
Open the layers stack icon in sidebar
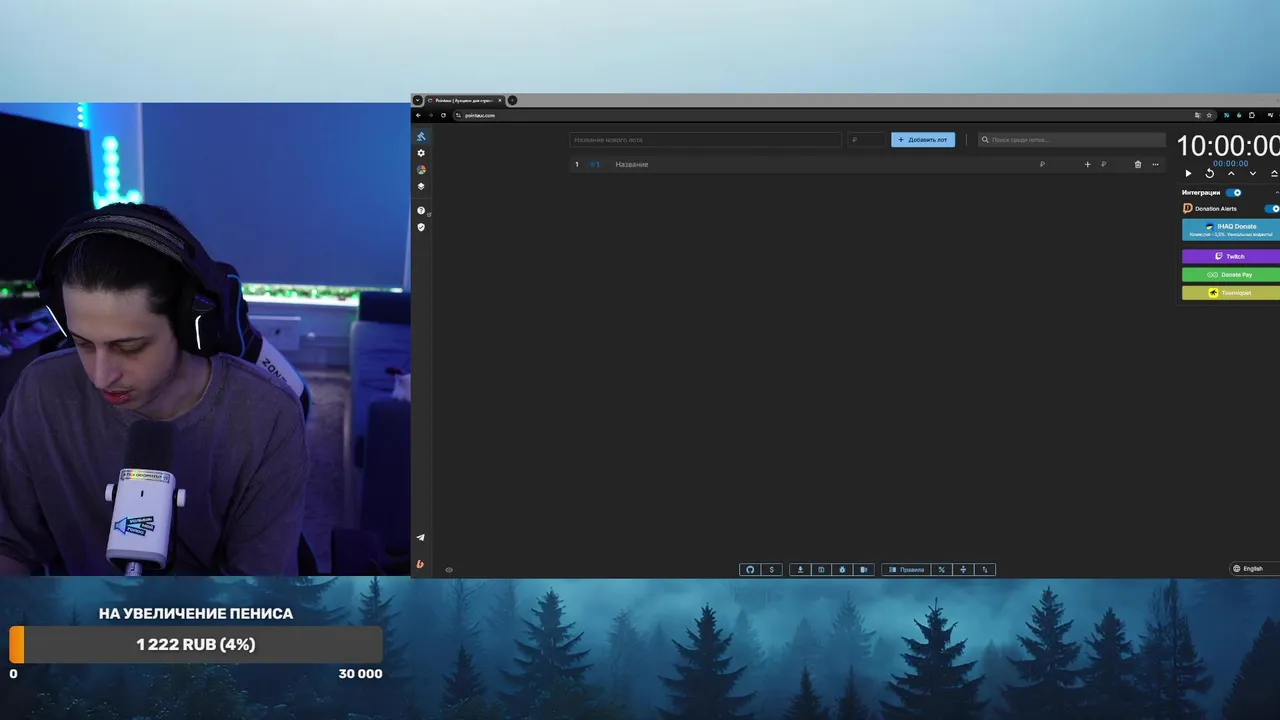[x=421, y=186]
